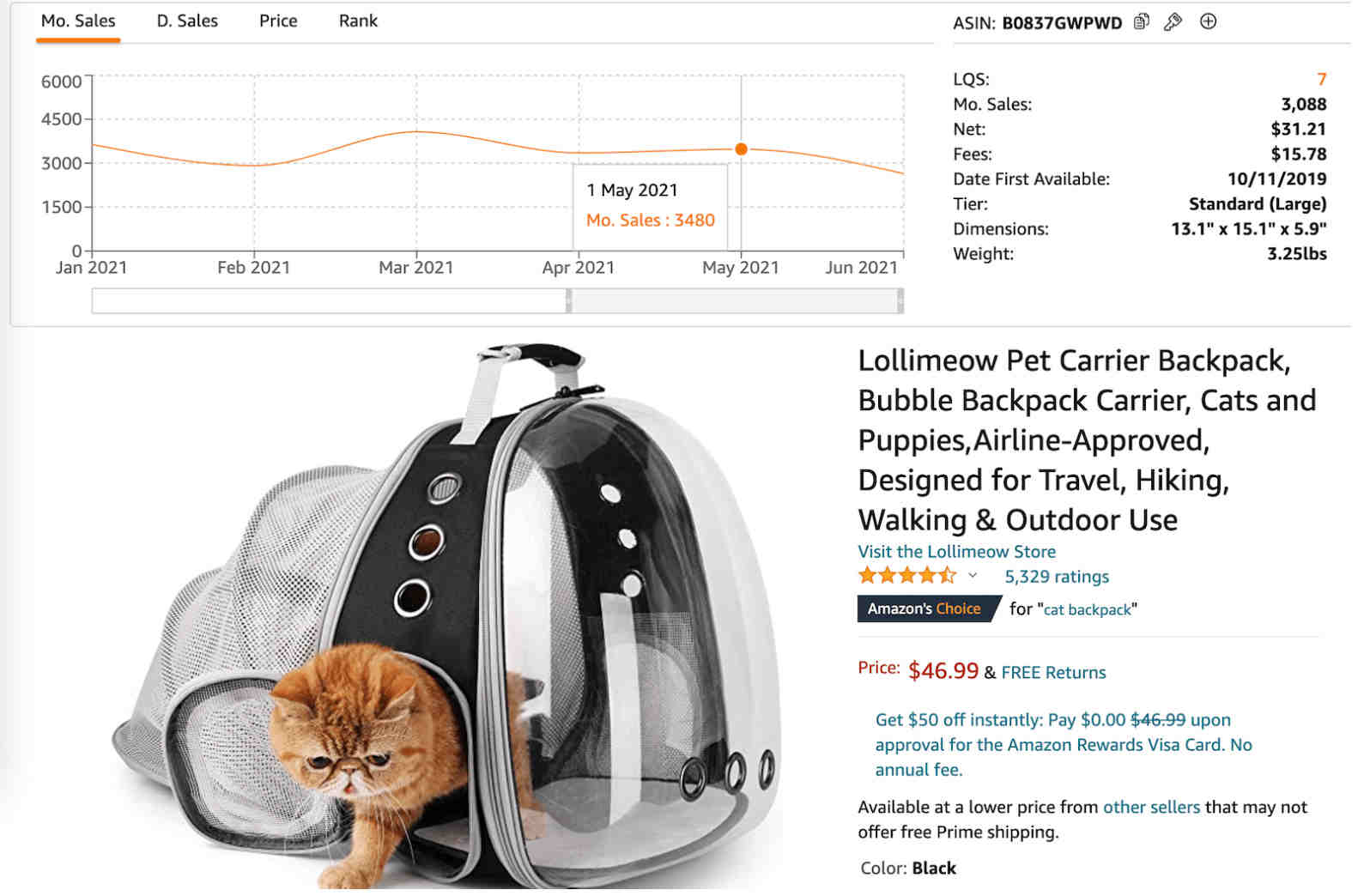This screenshot has height=896, width=1364.
Task: Open the 5,329 ratings link
Action: 1057,577
